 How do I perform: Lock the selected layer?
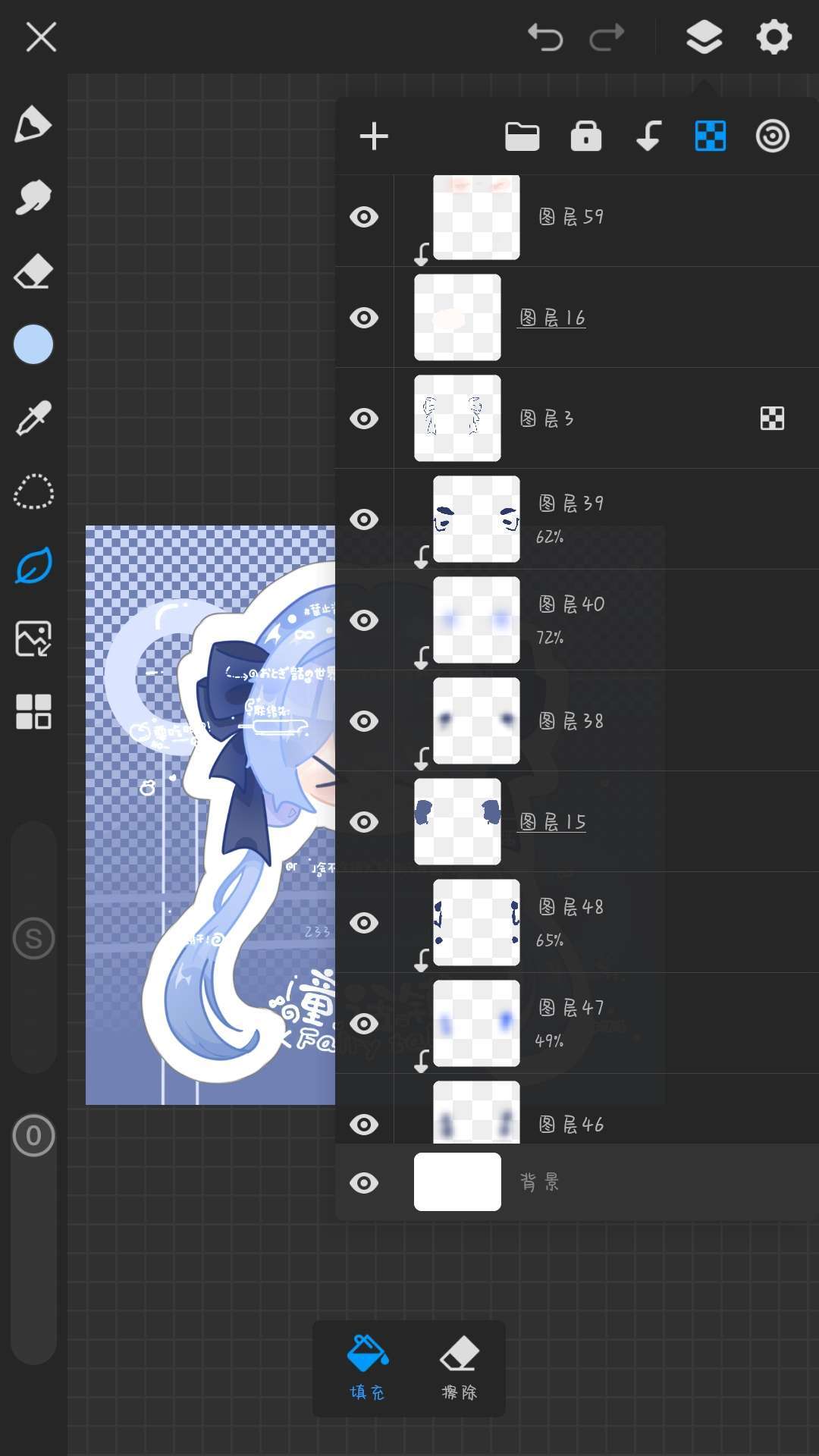(585, 136)
